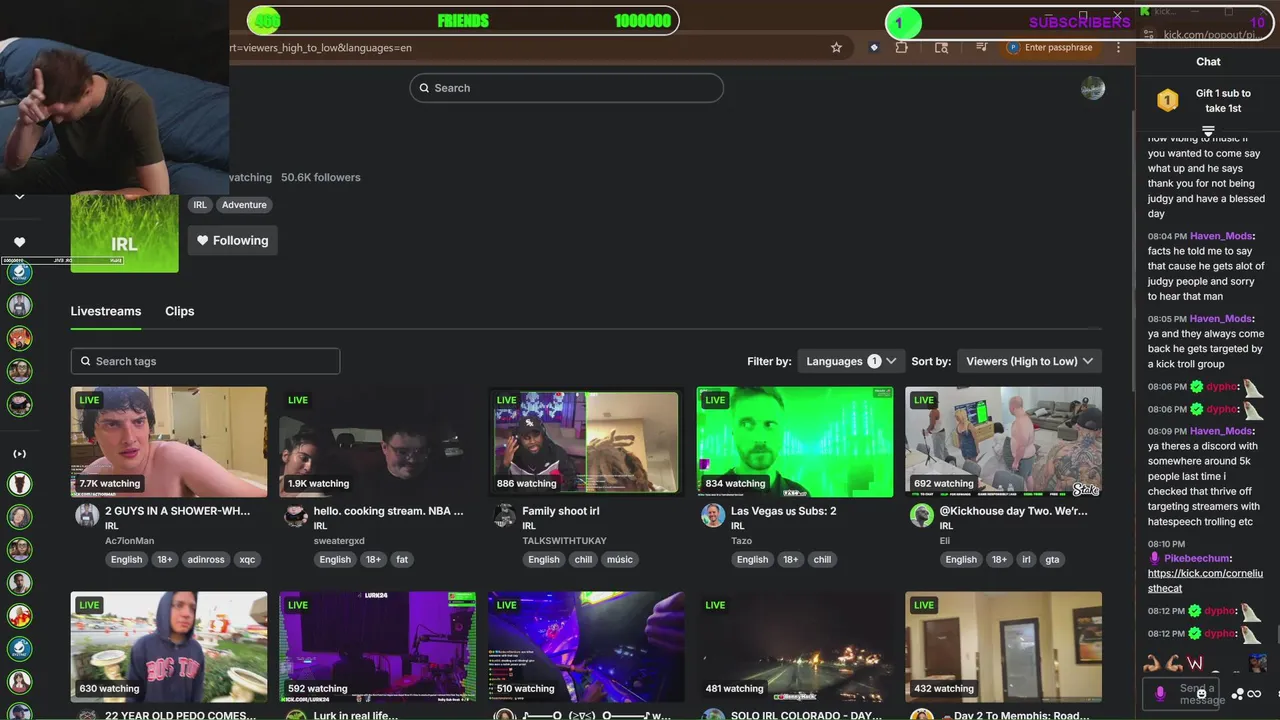Viewport: 1280px width, 720px height.
Task: Open the media controls music-note icon
Action: [981, 47]
